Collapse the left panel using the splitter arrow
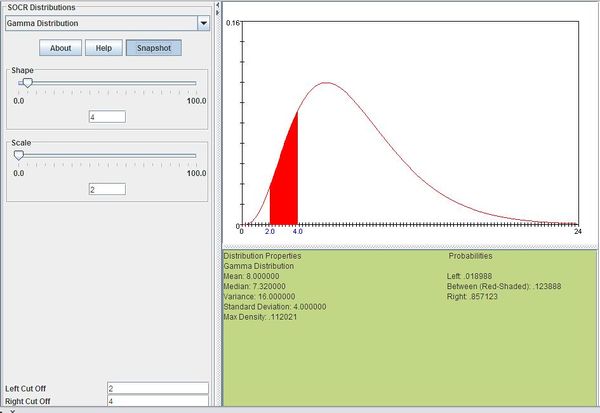 point(217,5)
